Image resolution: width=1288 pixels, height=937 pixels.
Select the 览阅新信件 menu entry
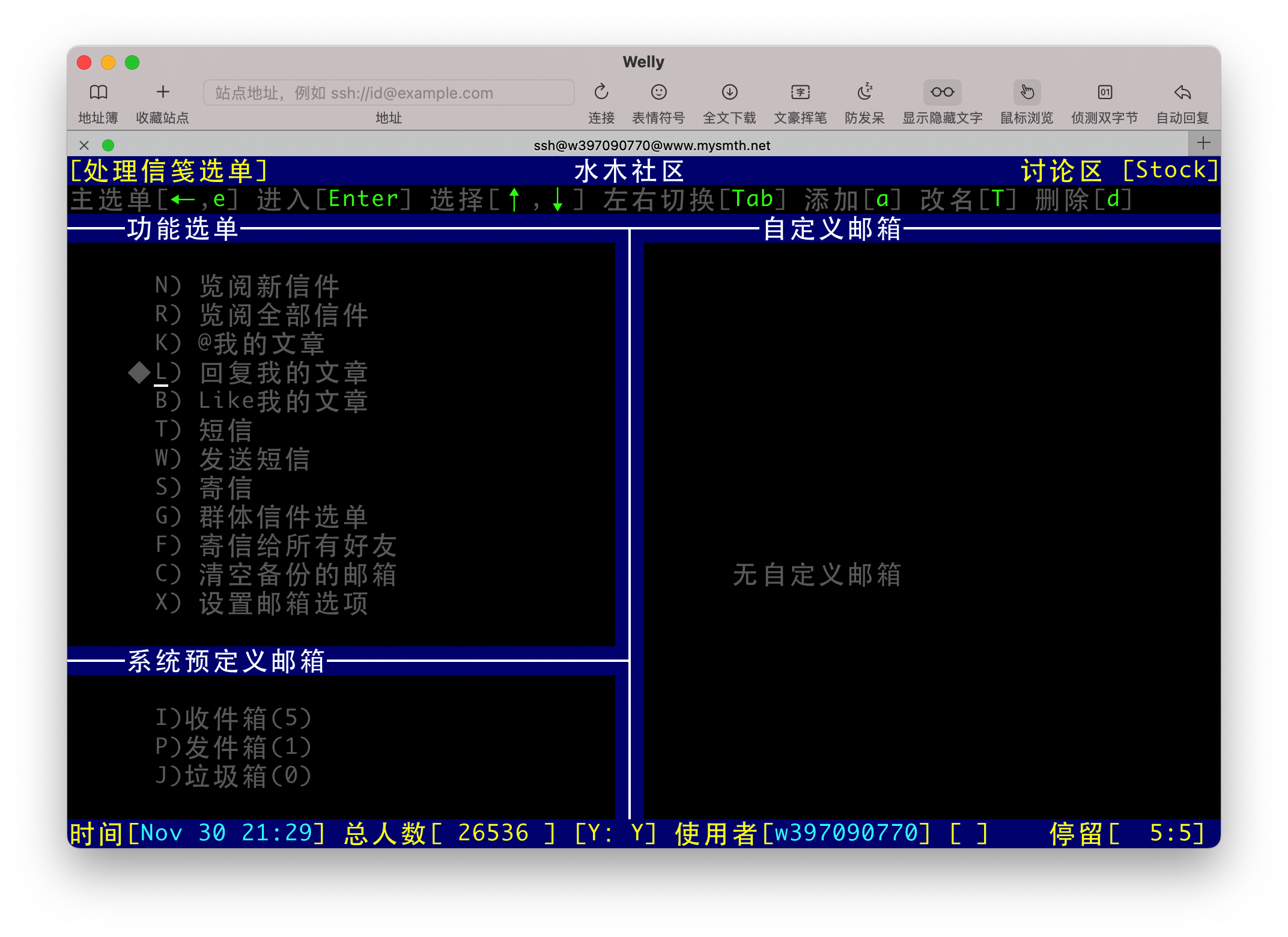(269, 286)
